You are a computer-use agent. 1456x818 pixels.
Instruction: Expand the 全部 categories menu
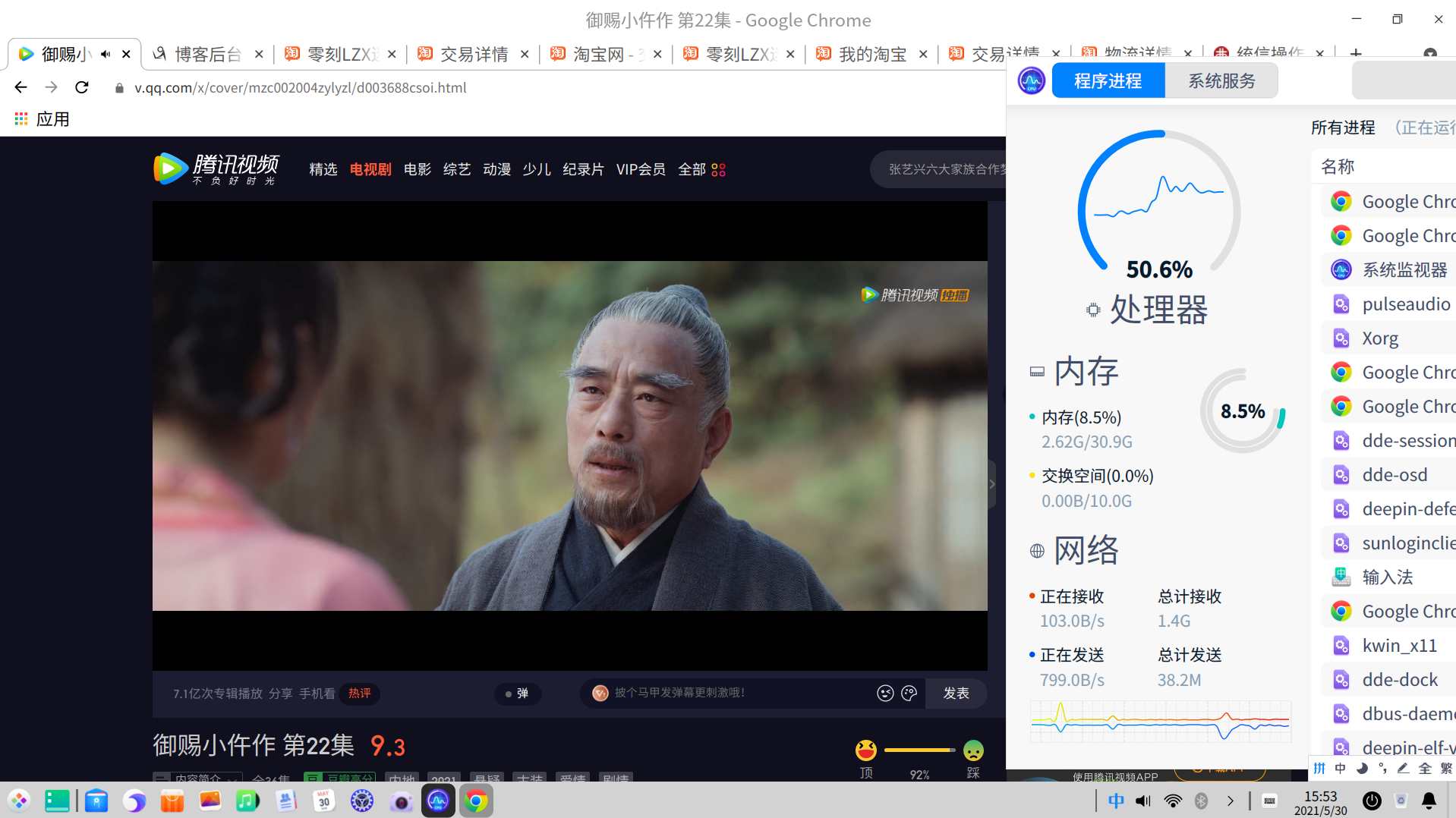coord(701,169)
